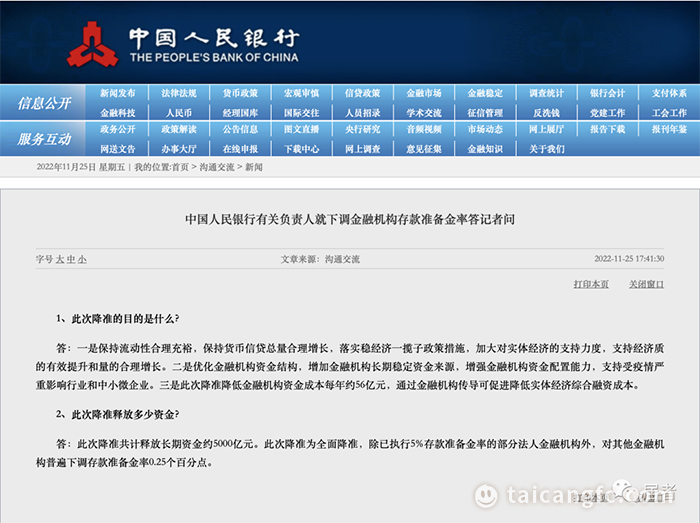
Task: Open 网上展厅 navigation item
Action: [x=546, y=129]
